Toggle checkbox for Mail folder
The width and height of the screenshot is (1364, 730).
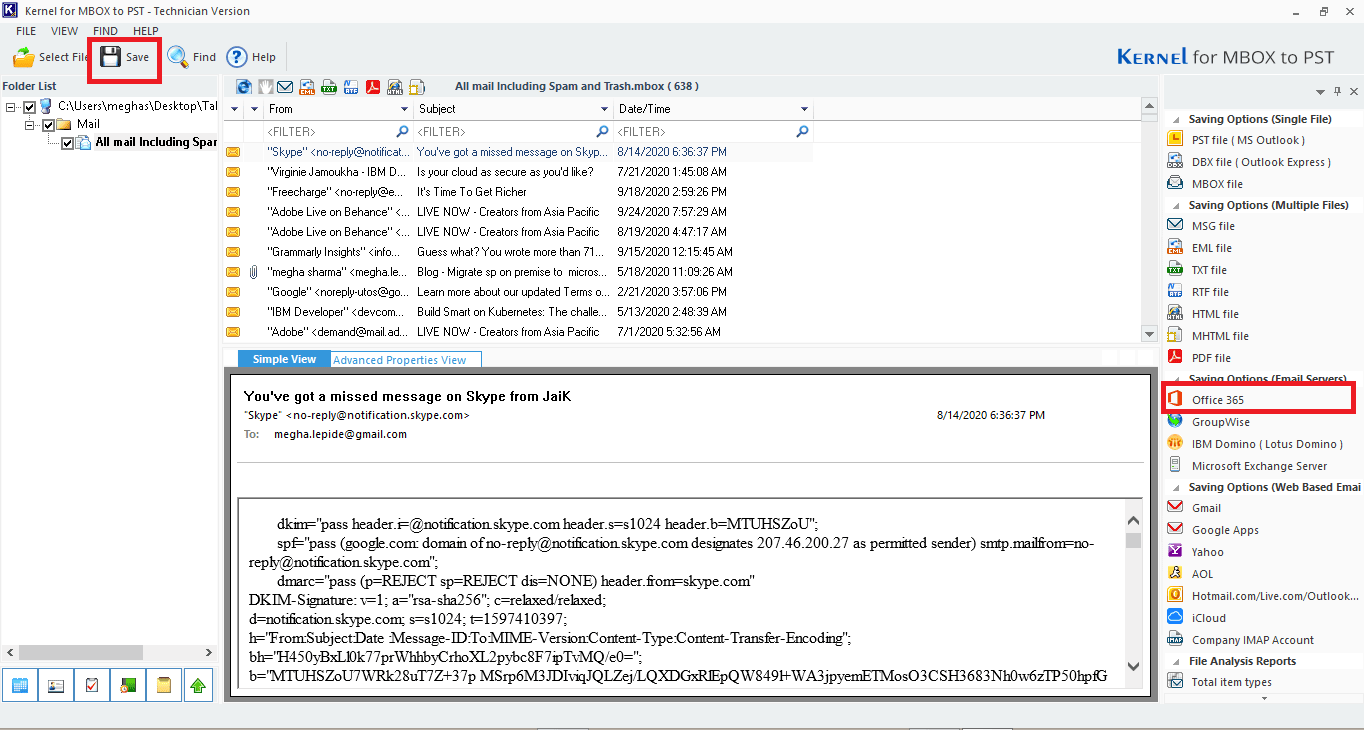(48, 125)
